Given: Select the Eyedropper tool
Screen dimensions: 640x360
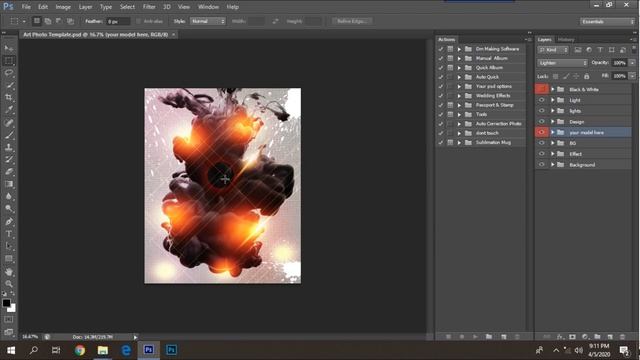Looking at the screenshot, I should coord(9,110).
